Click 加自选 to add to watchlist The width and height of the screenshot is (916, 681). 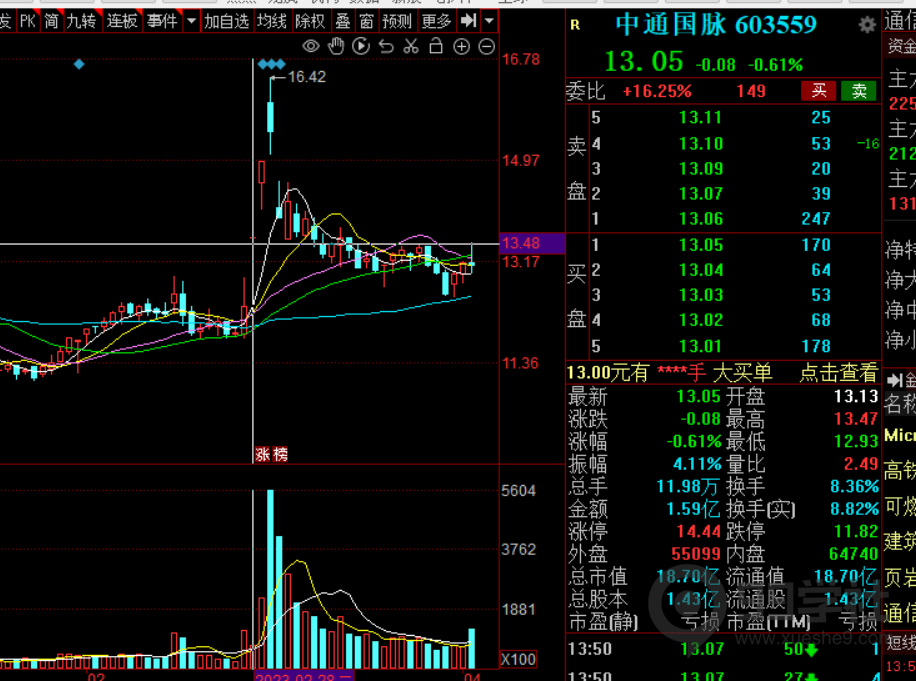(226, 21)
